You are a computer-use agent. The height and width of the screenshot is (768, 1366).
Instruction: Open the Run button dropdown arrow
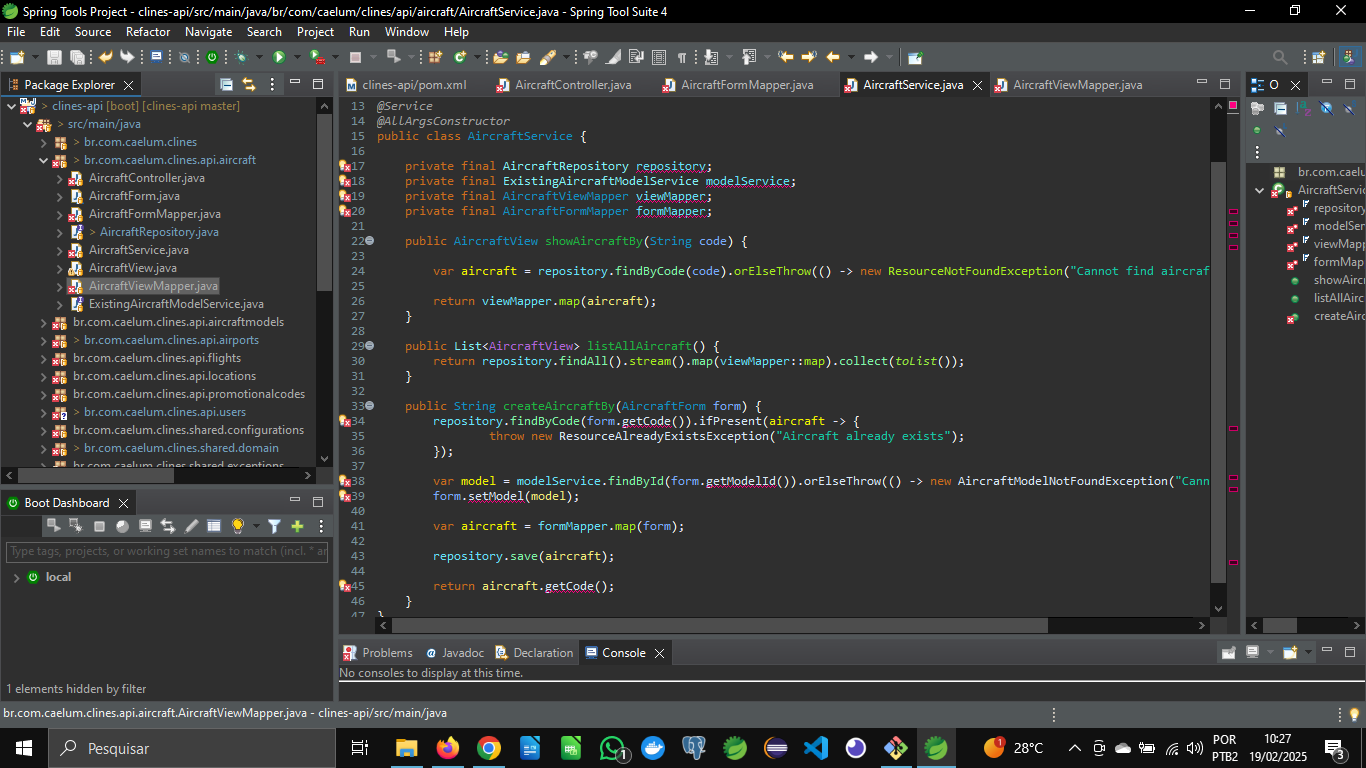pos(297,57)
